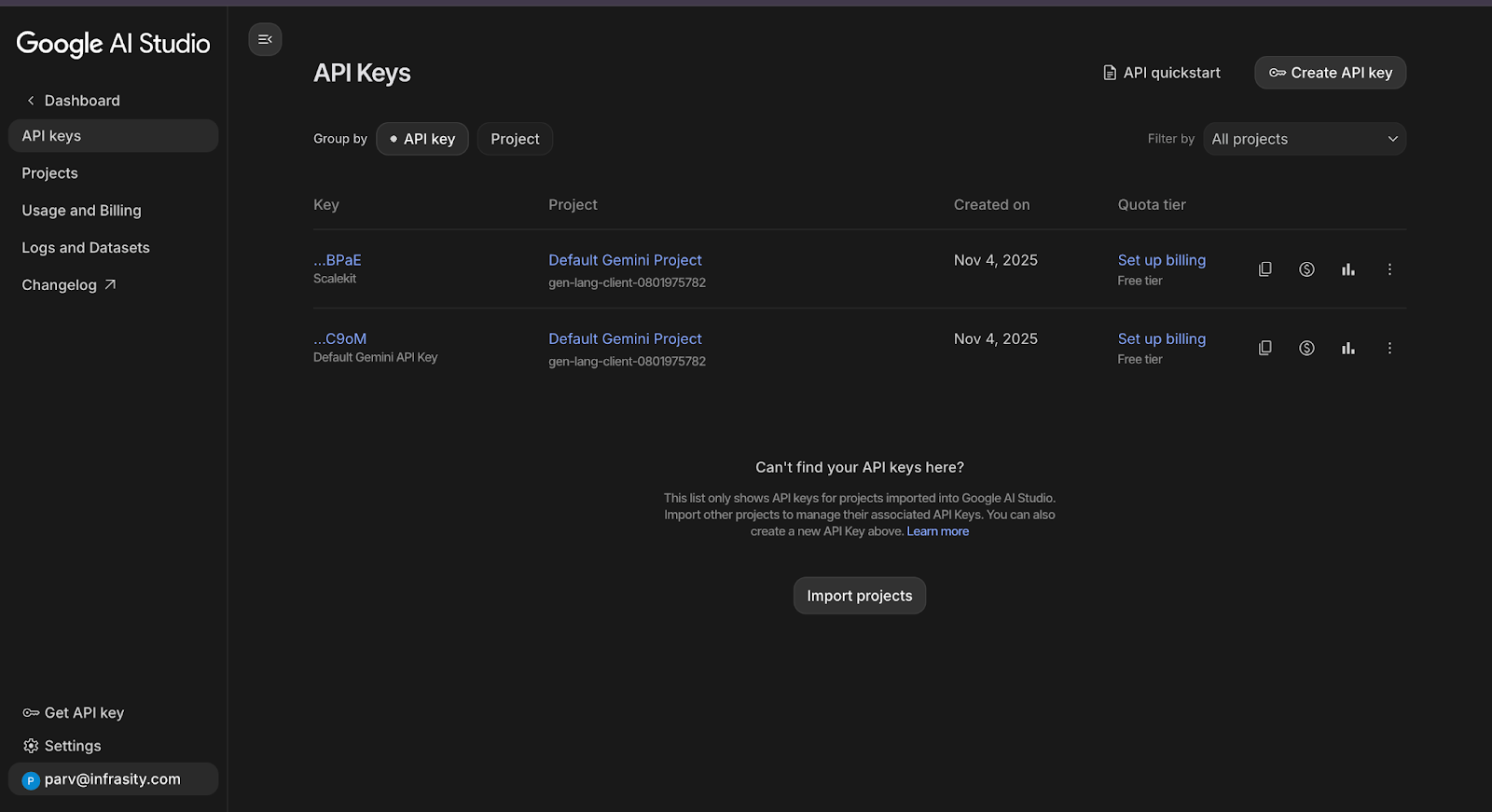Click the Default Gemini API Key name
Viewport: 1492px width, 812px height.
(x=375, y=357)
